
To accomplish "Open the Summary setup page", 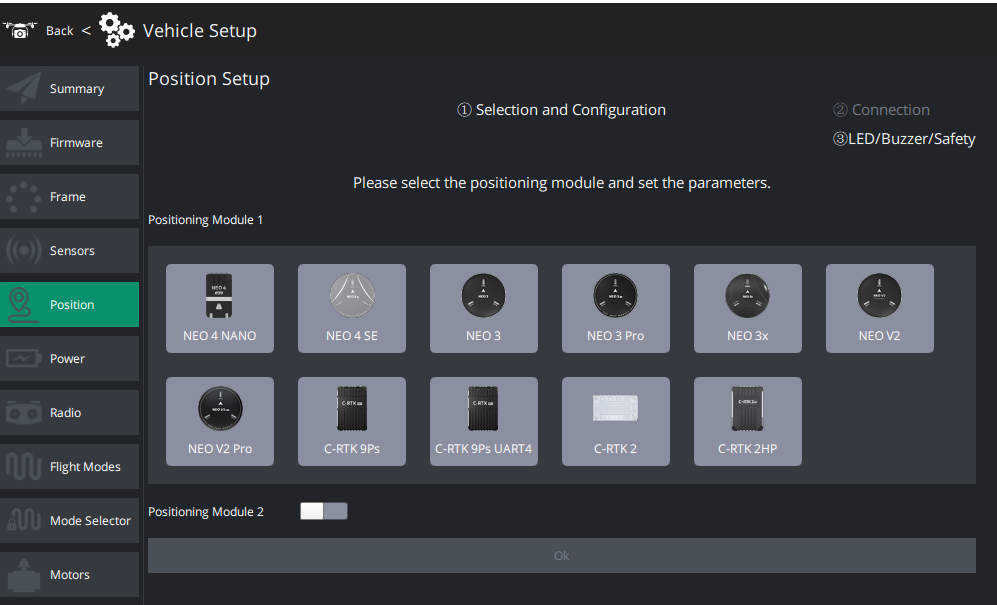I will point(70,89).
